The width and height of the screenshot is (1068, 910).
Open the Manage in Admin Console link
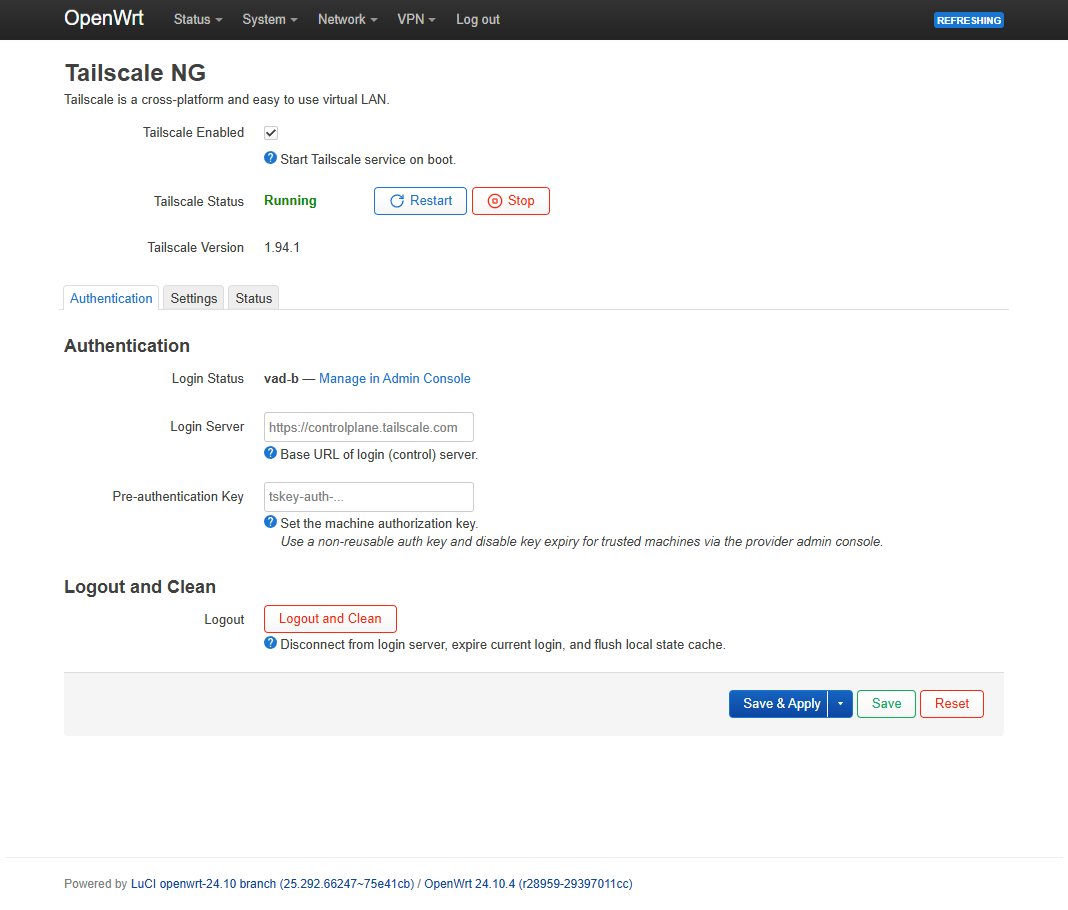click(x=394, y=379)
